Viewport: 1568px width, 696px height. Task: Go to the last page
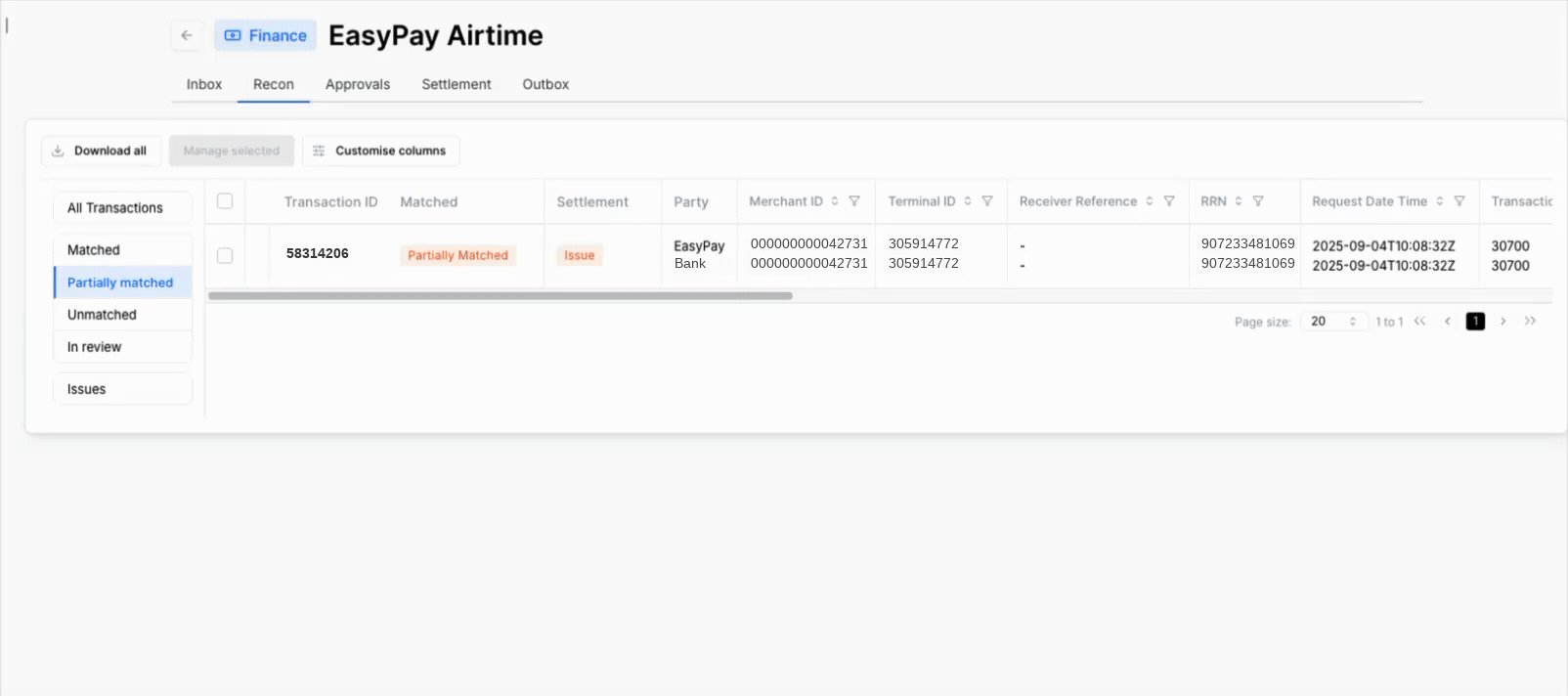1531,321
